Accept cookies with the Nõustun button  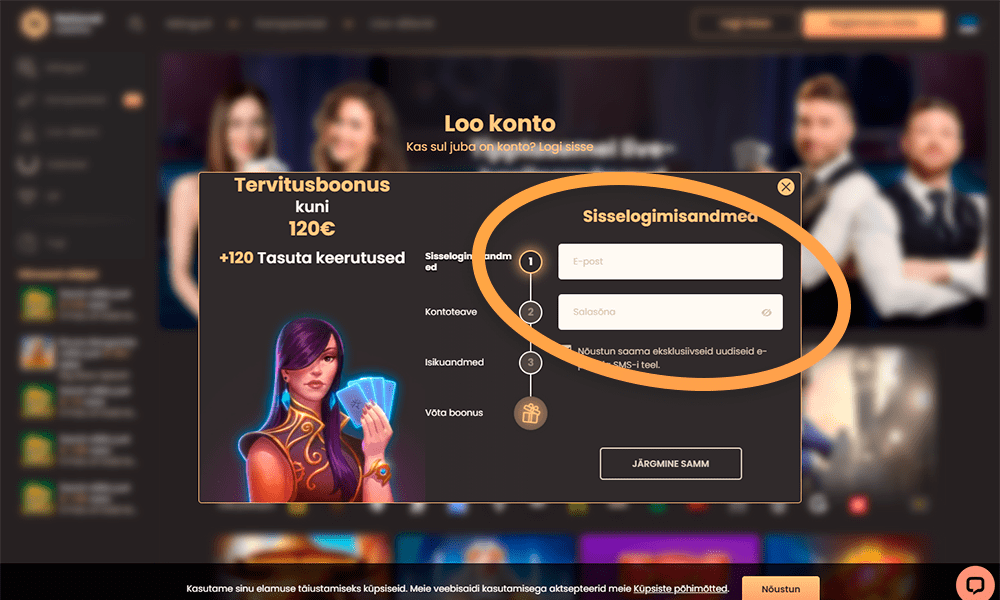pyautogui.click(x=781, y=589)
